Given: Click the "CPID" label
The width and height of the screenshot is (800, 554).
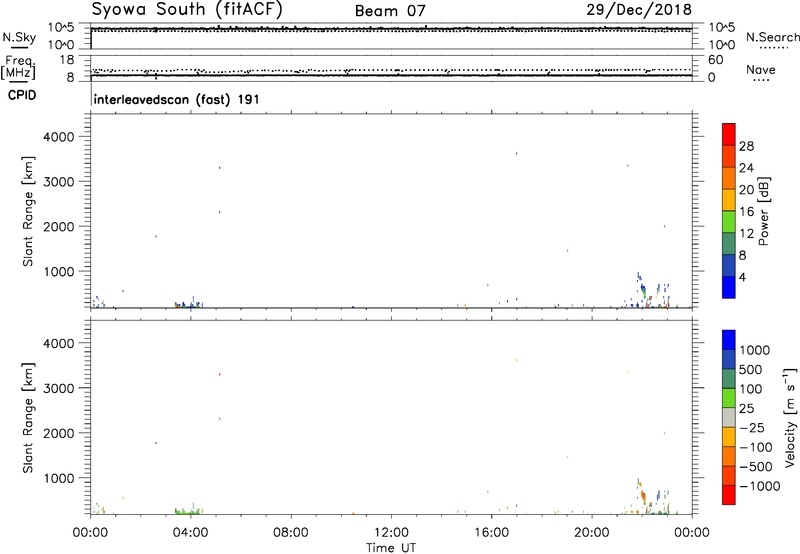Looking at the screenshot, I should (x=22, y=95).
